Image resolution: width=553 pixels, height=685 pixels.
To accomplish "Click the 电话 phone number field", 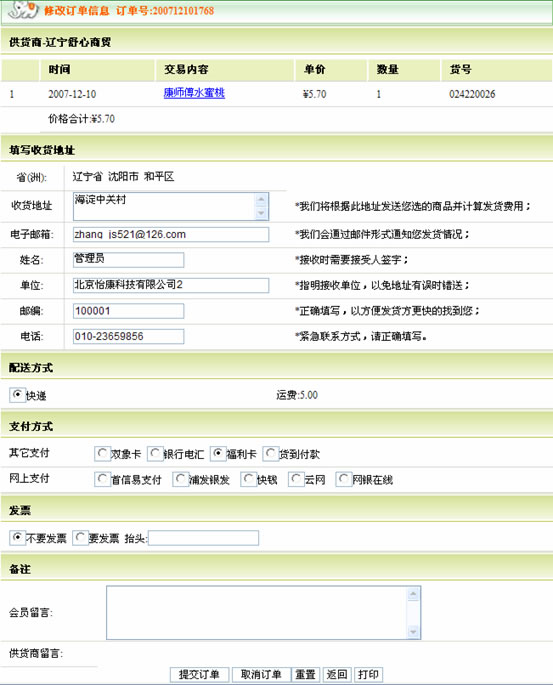I will 128,336.
